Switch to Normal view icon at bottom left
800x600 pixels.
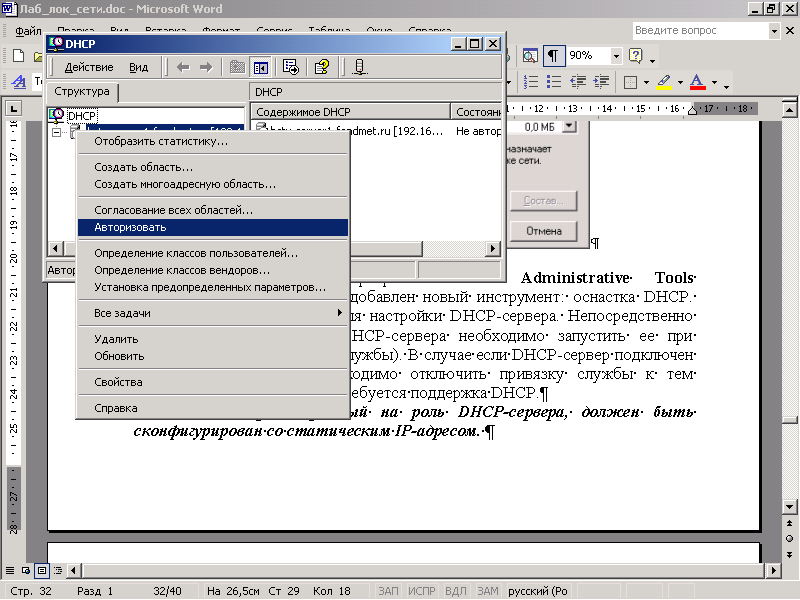(10, 570)
